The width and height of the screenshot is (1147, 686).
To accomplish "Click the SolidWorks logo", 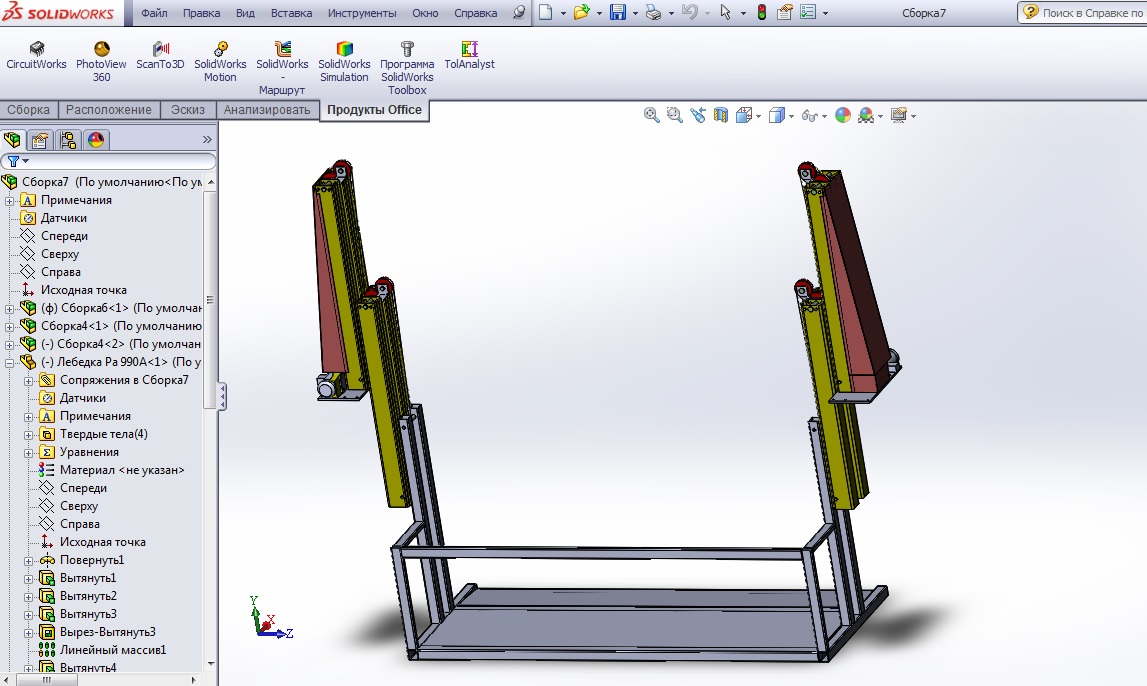I will [x=59, y=12].
